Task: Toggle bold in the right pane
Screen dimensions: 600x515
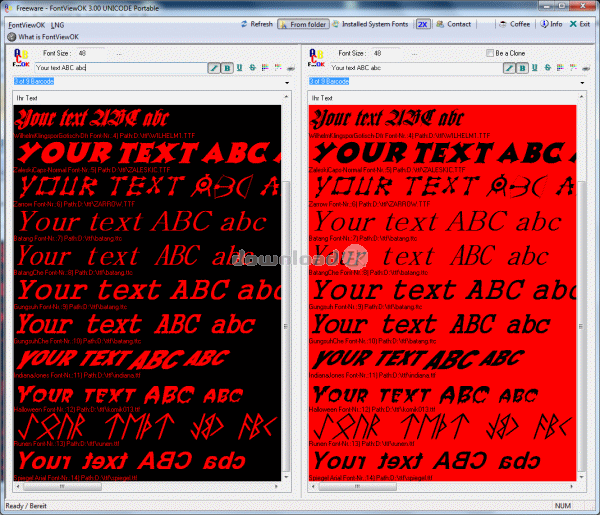Action: (522, 68)
